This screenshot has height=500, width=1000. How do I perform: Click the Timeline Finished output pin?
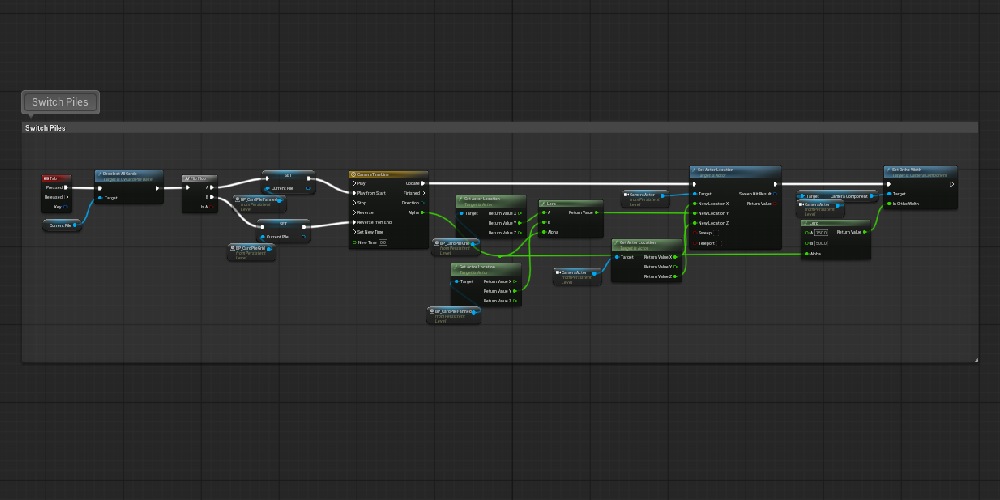tap(424, 193)
